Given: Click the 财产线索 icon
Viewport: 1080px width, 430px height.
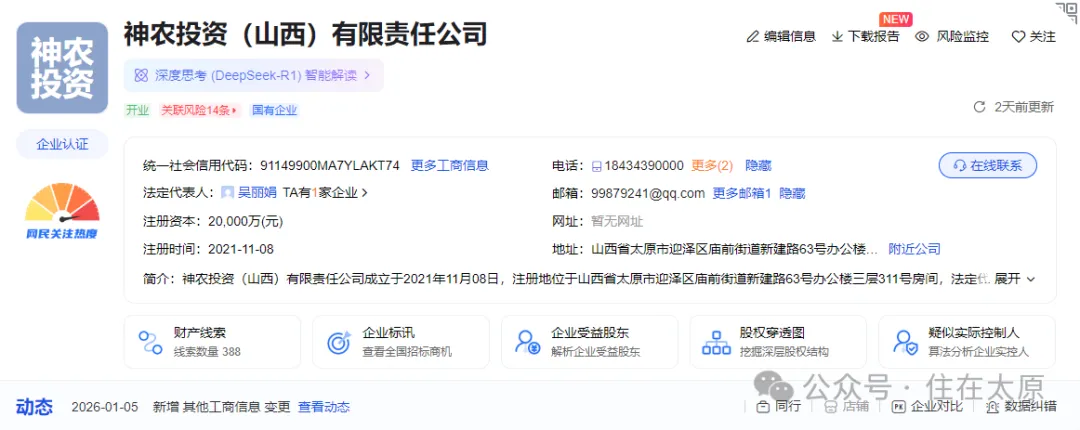Looking at the screenshot, I should [x=150, y=342].
